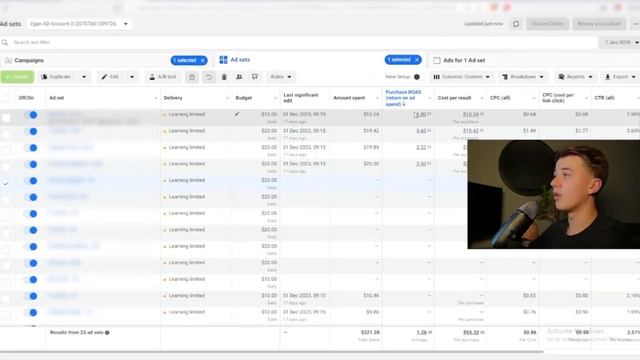Open the 'Ads for 1 Ad set' tab
The height and width of the screenshot is (360, 640).
pos(464,60)
